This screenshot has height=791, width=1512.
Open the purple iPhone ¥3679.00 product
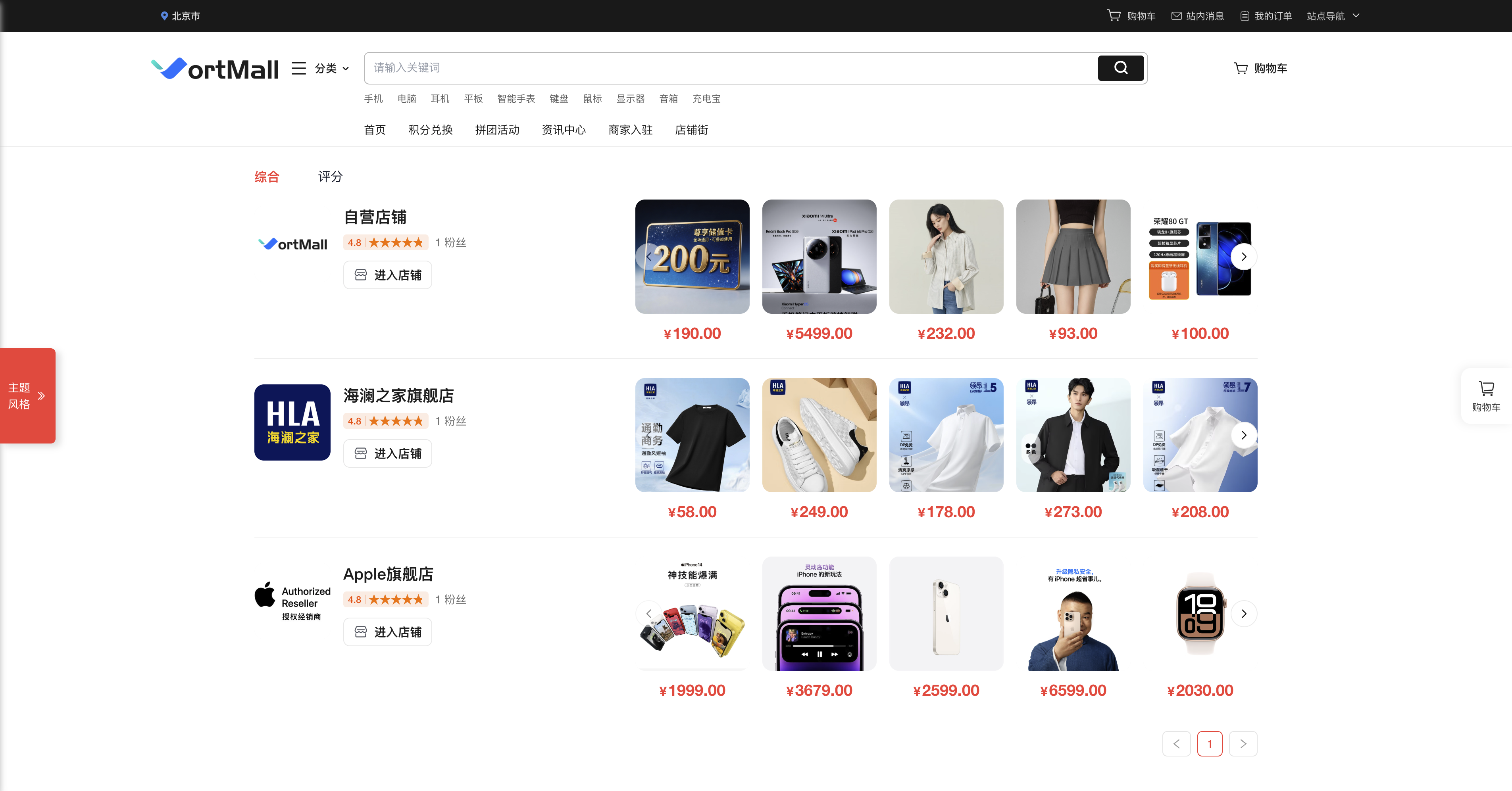point(819,613)
